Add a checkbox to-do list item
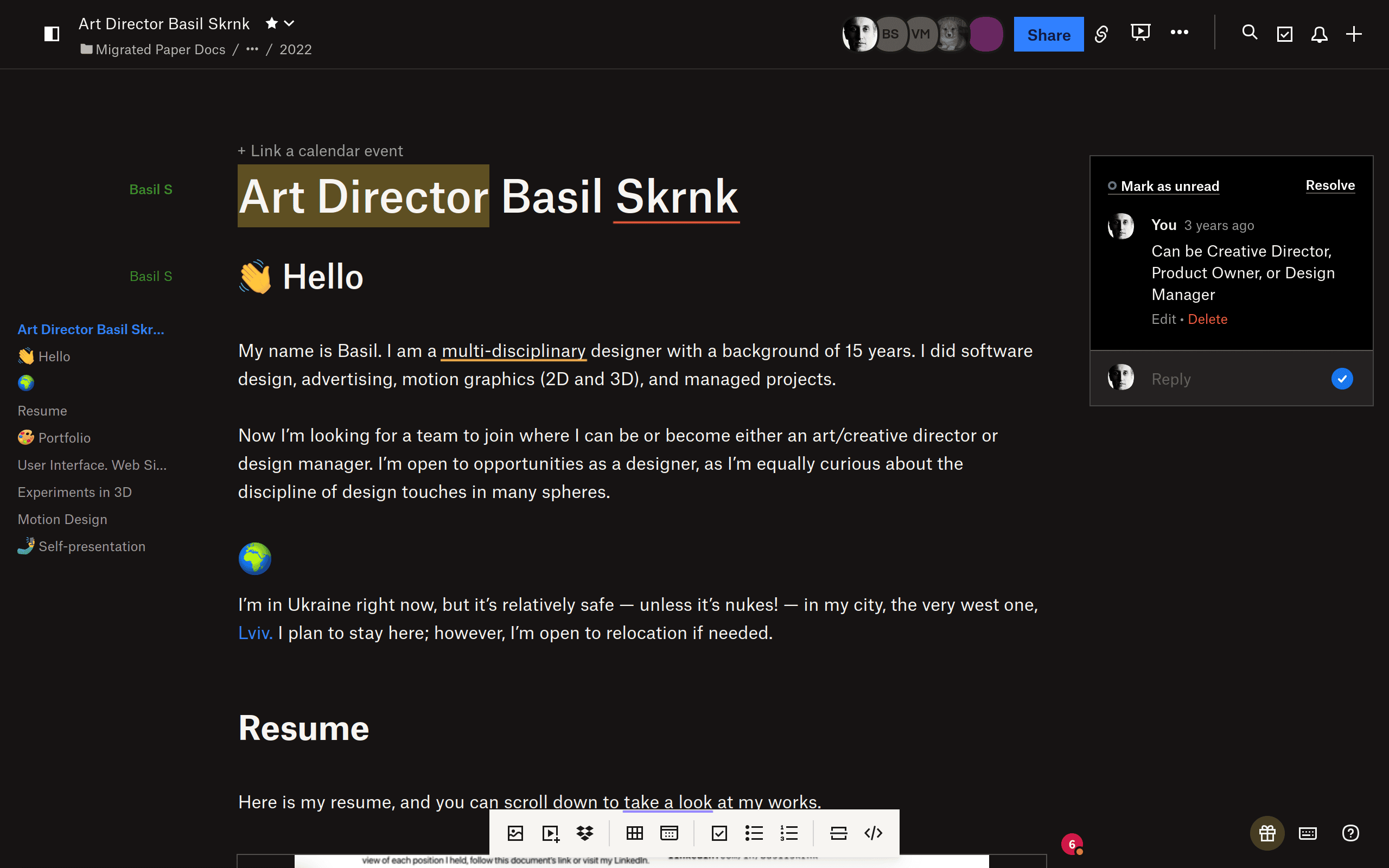 (x=719, y=833)
